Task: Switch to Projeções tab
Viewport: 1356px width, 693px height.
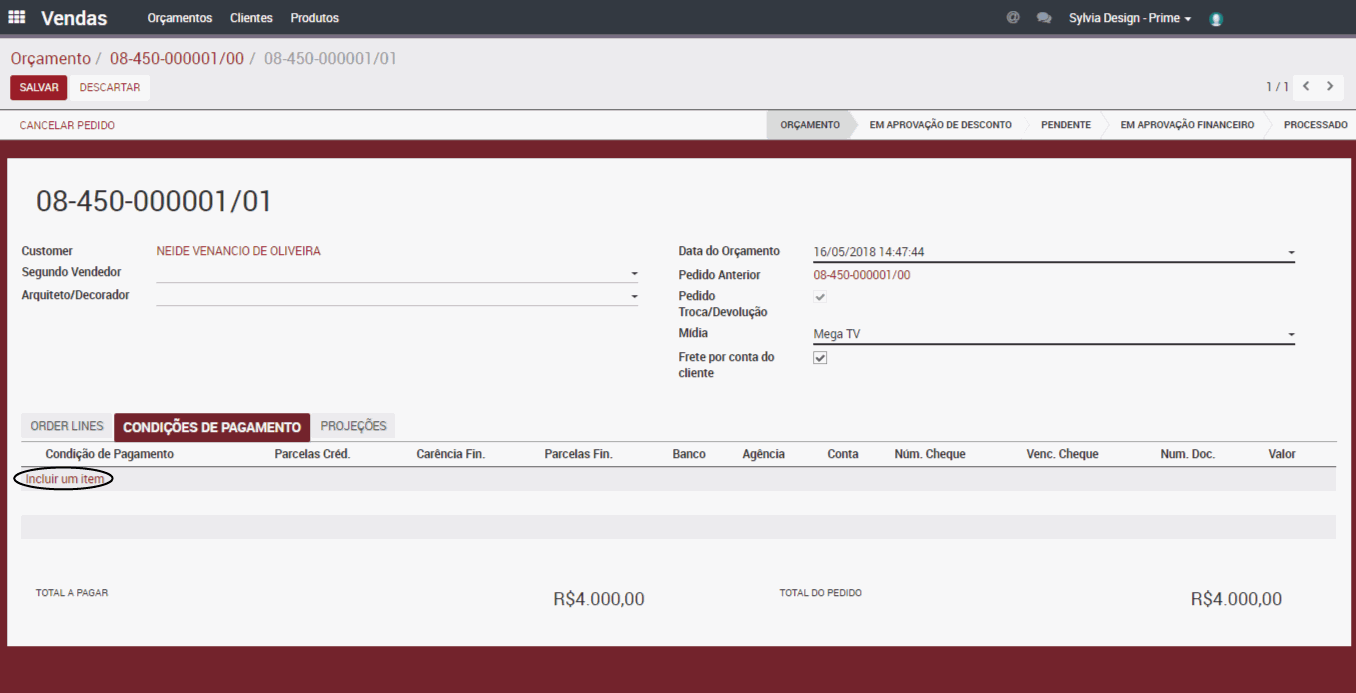Action: 353,426
